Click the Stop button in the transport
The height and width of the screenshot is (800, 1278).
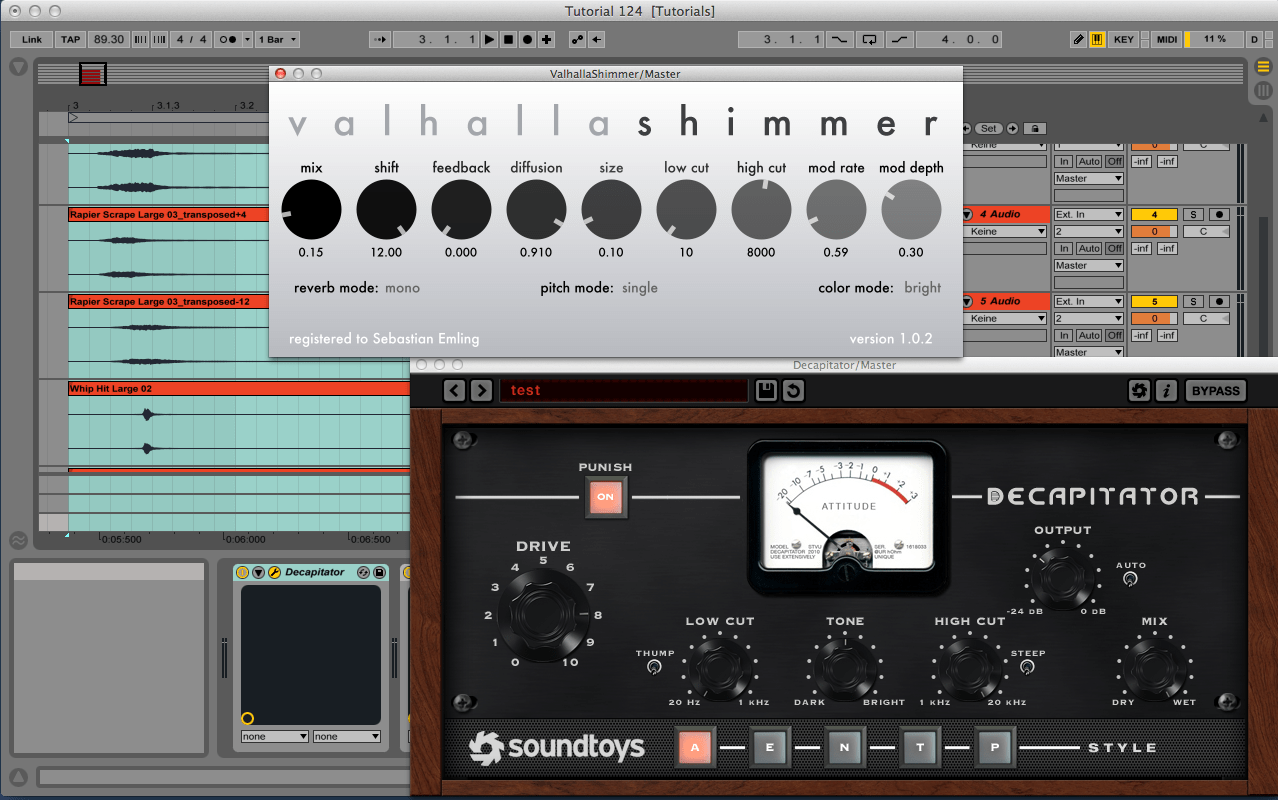click(x=508, y=39)
